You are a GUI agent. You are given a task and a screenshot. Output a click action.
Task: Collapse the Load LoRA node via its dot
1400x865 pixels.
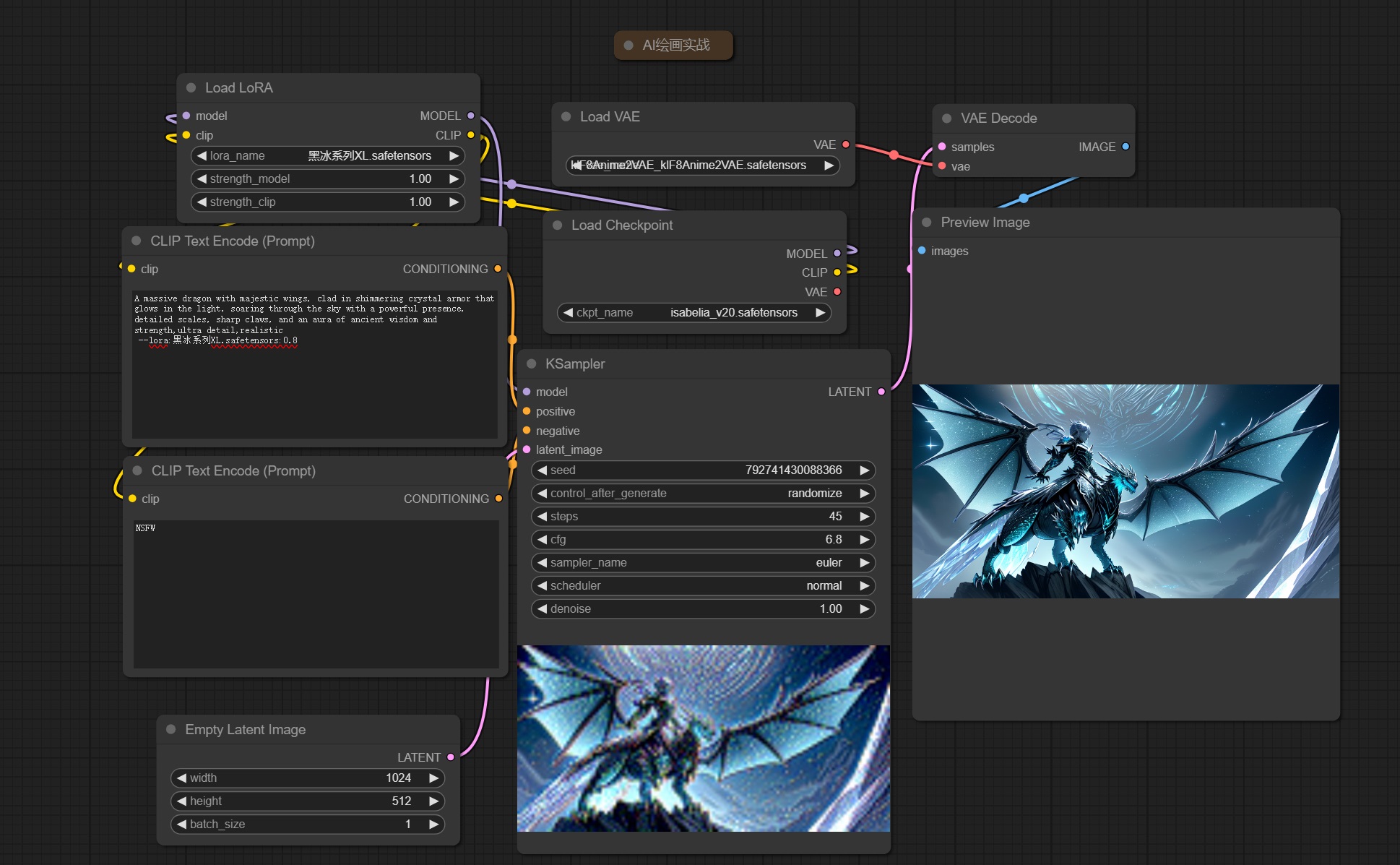191,87
